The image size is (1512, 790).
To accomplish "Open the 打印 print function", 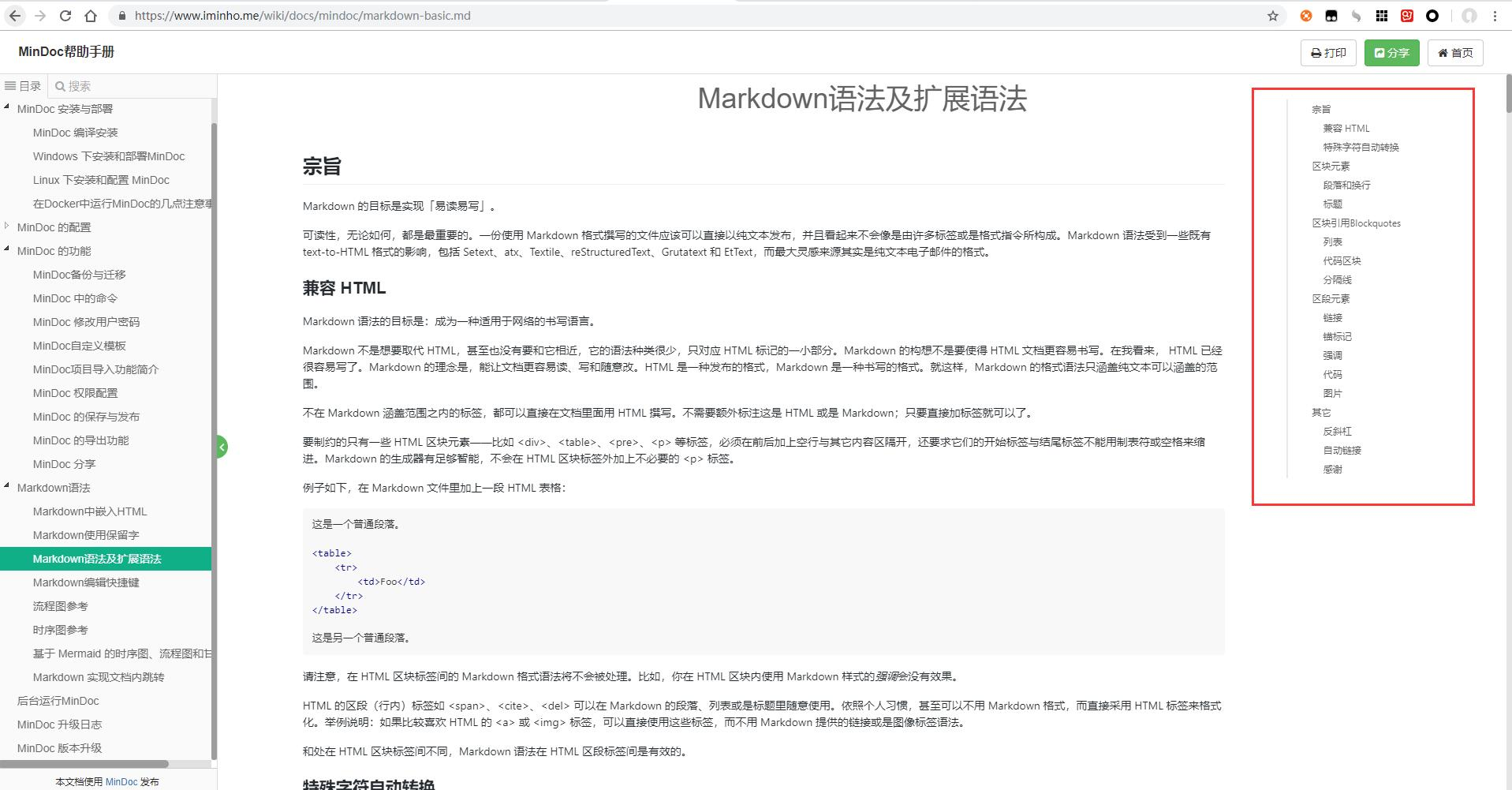I will click(1327, 53).
